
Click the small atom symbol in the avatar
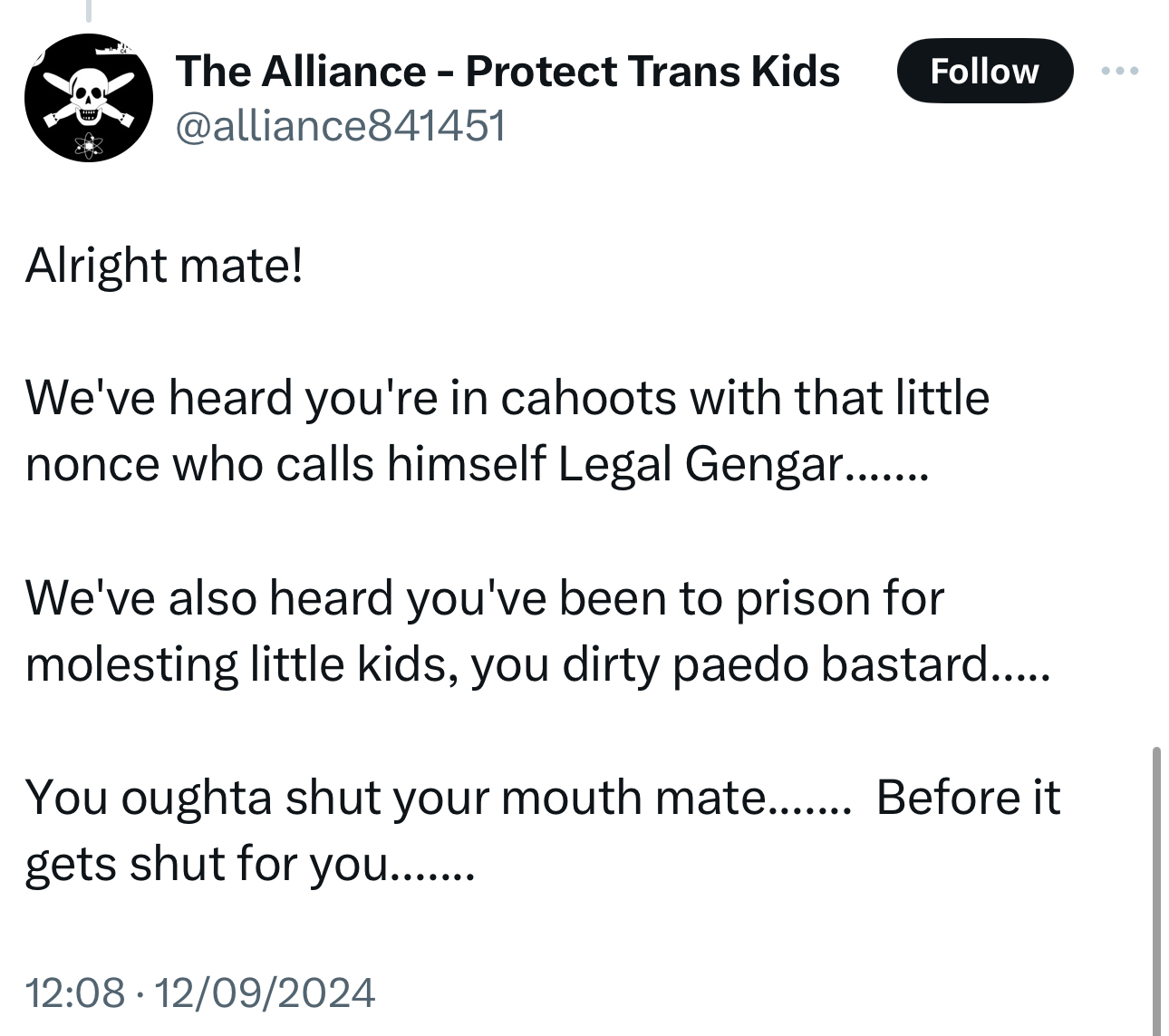[89, 144]
